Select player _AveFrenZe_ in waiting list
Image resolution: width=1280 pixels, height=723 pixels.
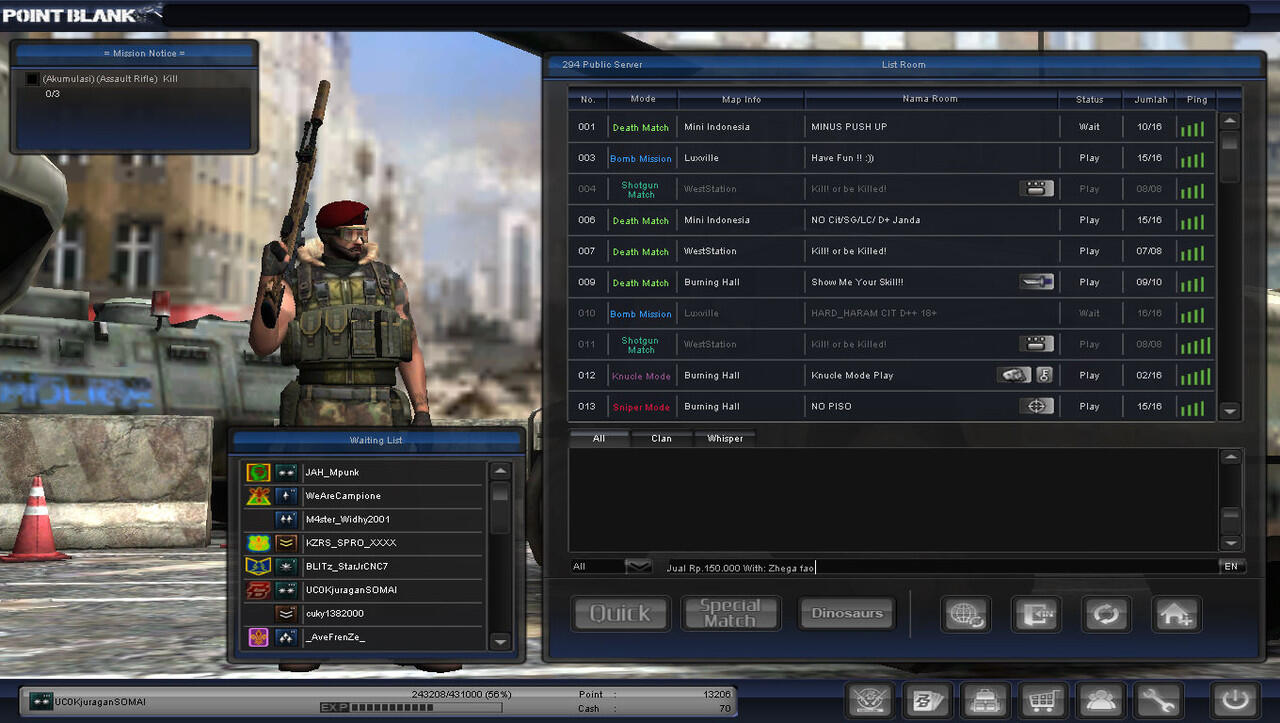pos(365,637)
